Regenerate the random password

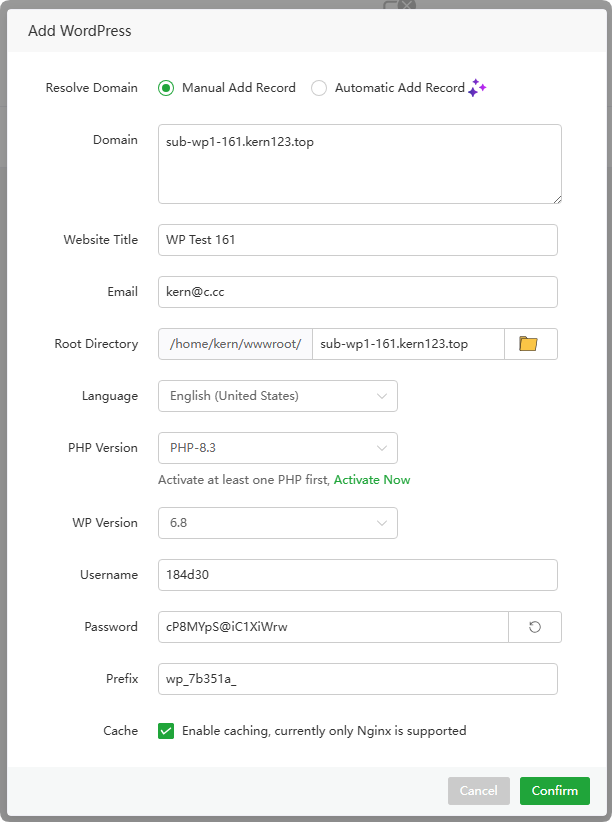[x=535, y=627]
